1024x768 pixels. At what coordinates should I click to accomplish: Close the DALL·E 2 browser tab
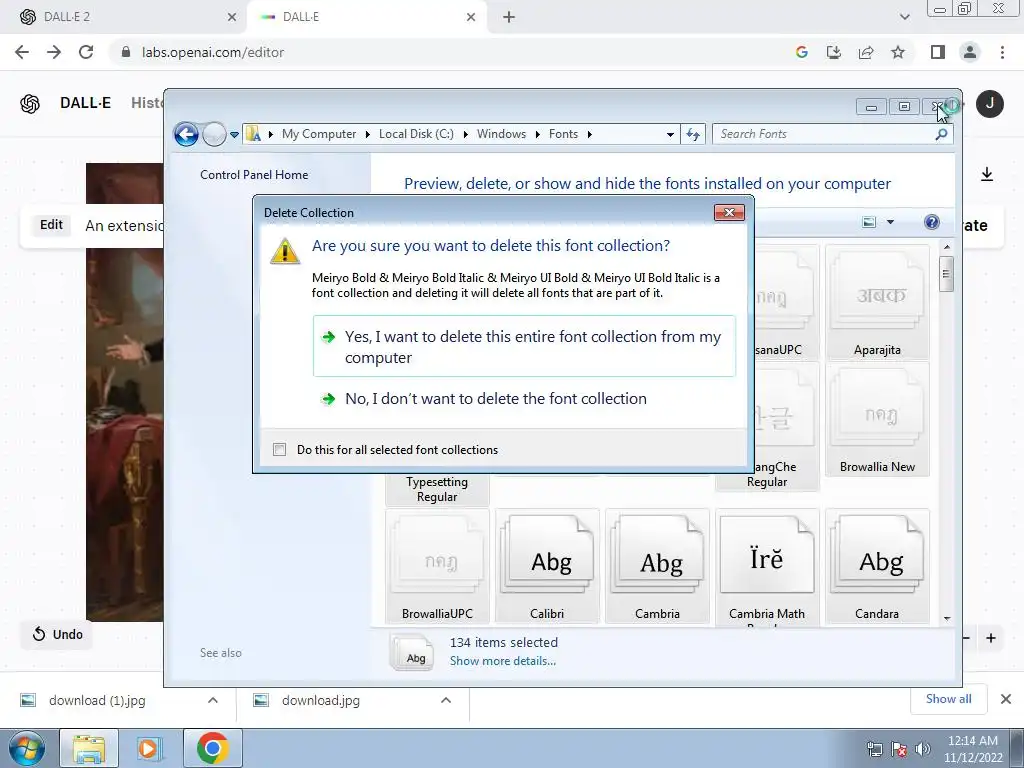(231, 17)
